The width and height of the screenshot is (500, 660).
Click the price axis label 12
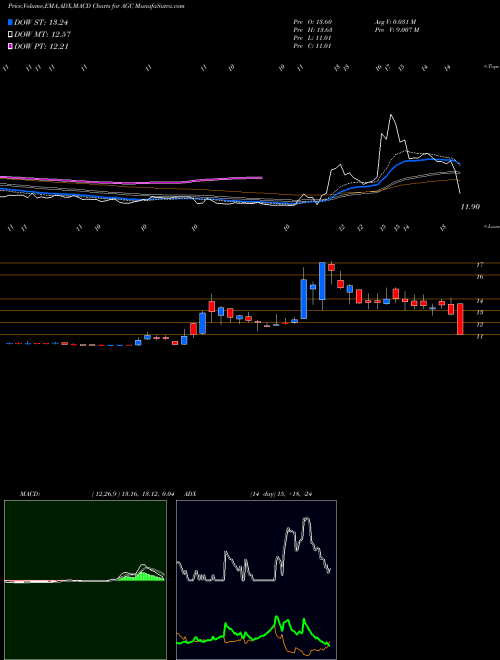479,325
